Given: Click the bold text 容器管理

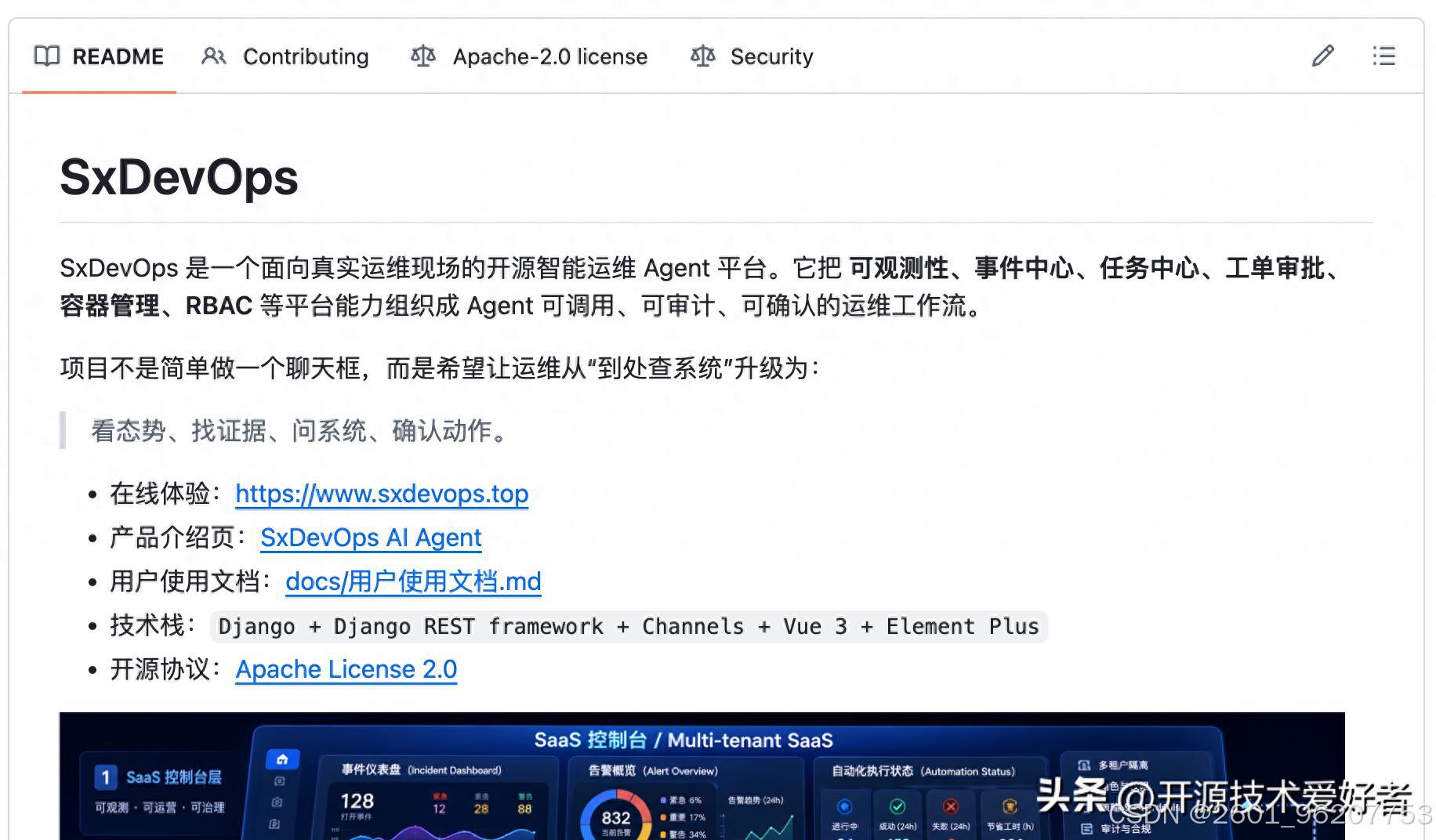Looking at the screenshot, I should tap(110, 306).
